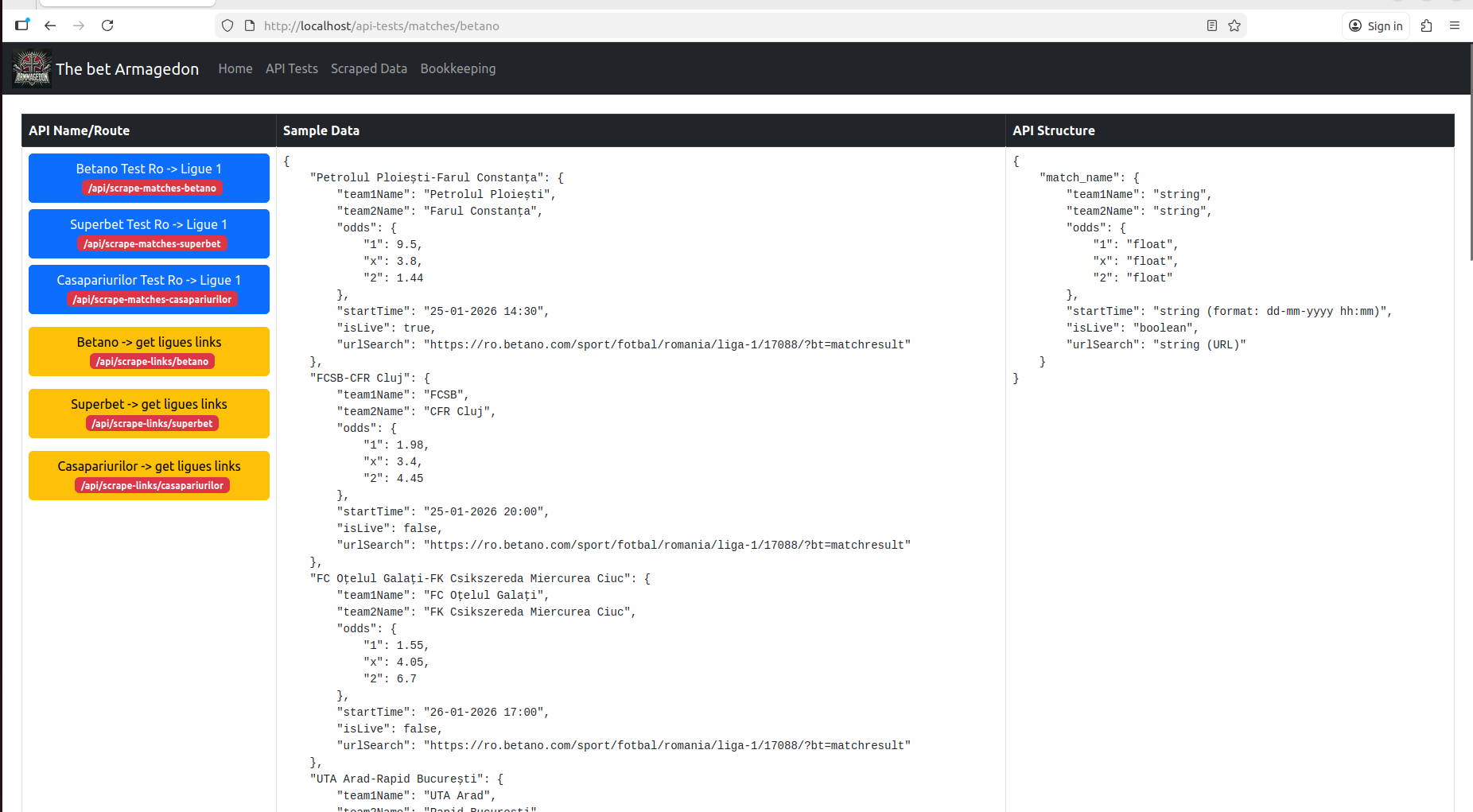Open the Home navigation link

tap(235, 68)
